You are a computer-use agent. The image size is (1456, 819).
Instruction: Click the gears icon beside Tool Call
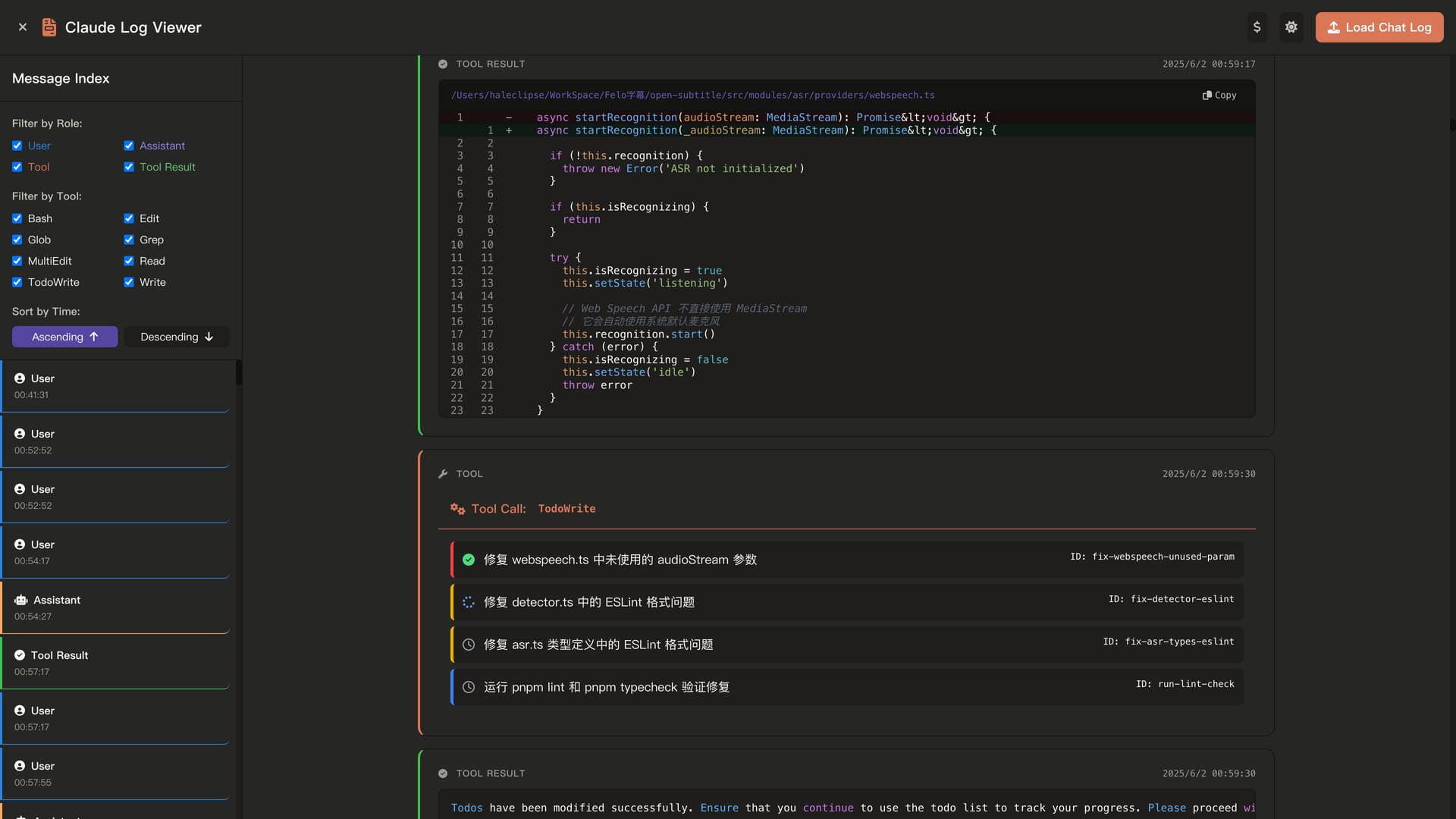[x=457, y=509]
